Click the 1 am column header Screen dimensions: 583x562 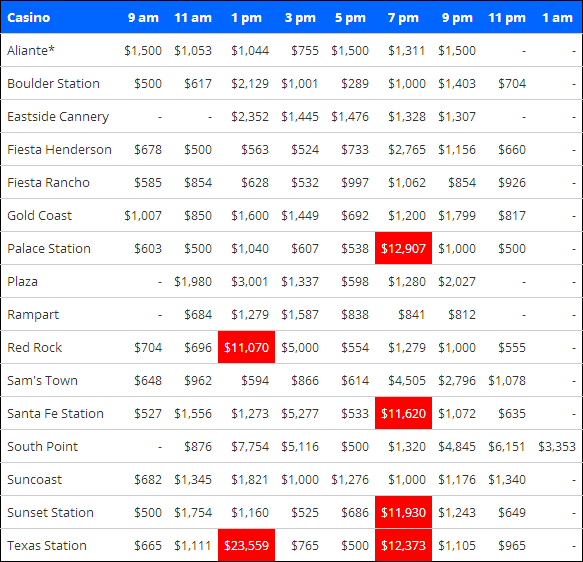pos(557,17)
